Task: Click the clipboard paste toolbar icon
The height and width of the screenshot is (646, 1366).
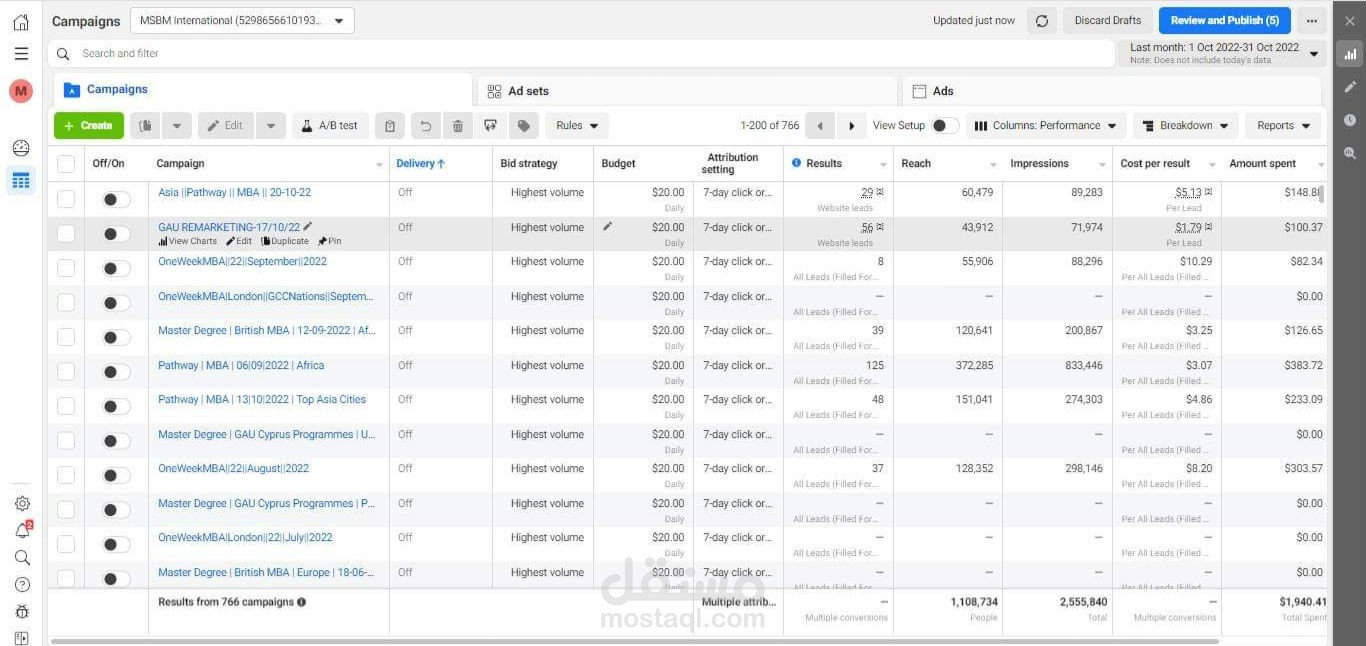Action: [390, 126]
